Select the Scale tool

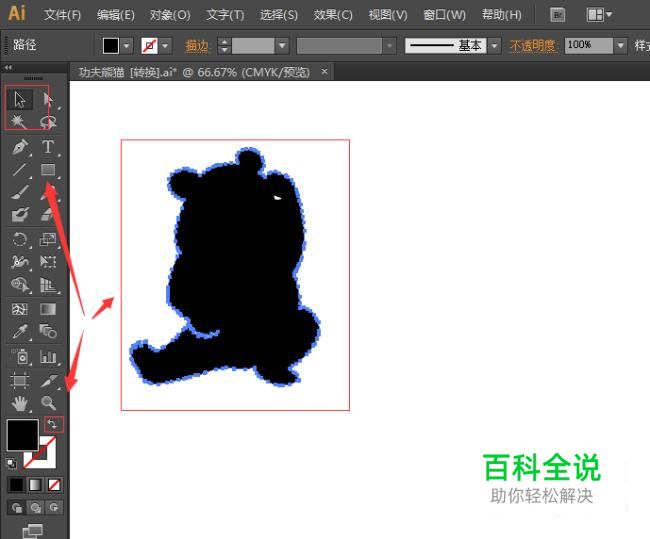click(48, 239)
